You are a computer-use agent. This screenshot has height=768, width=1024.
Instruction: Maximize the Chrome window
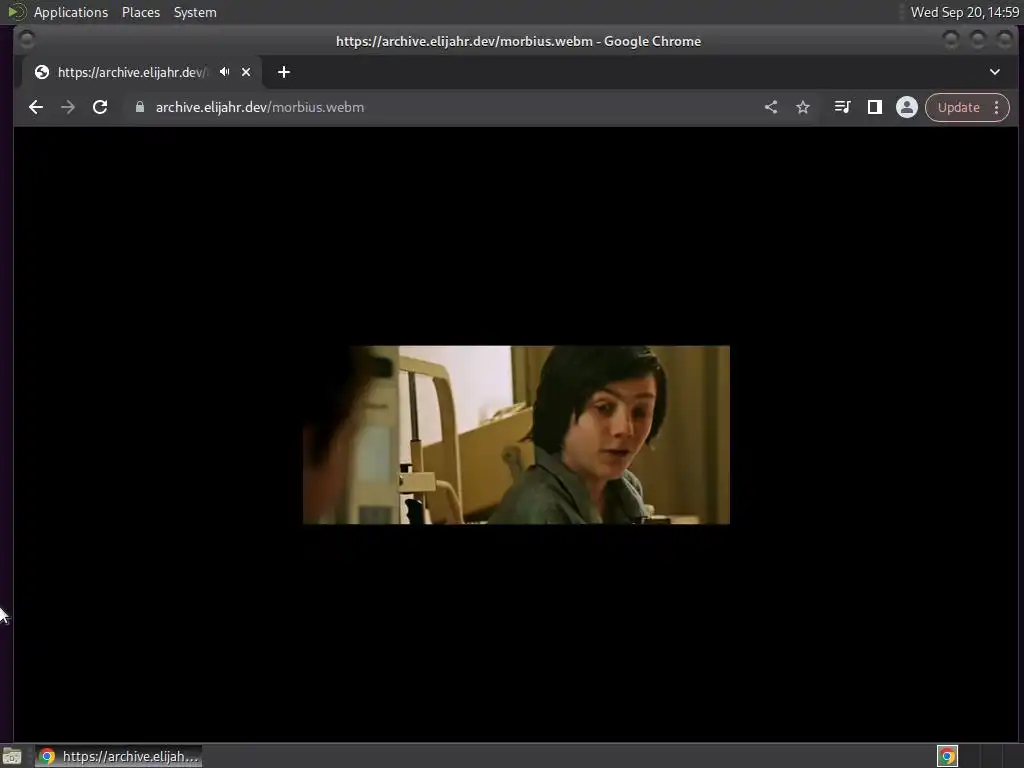tap(978, 40)
